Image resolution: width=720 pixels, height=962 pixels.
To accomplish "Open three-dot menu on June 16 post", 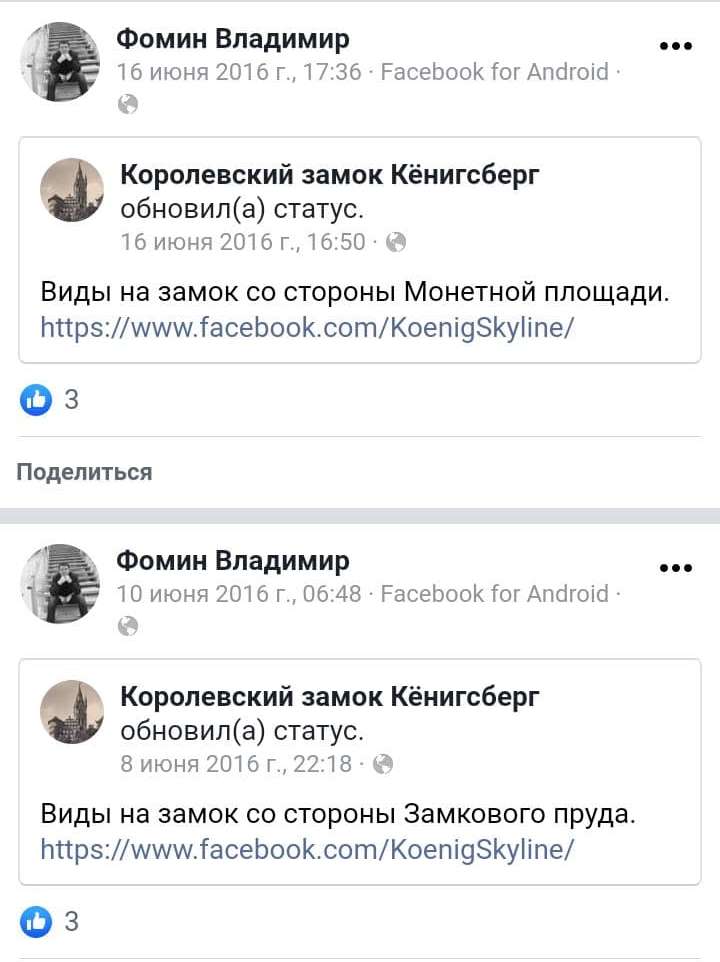I will tap(676, 46).
